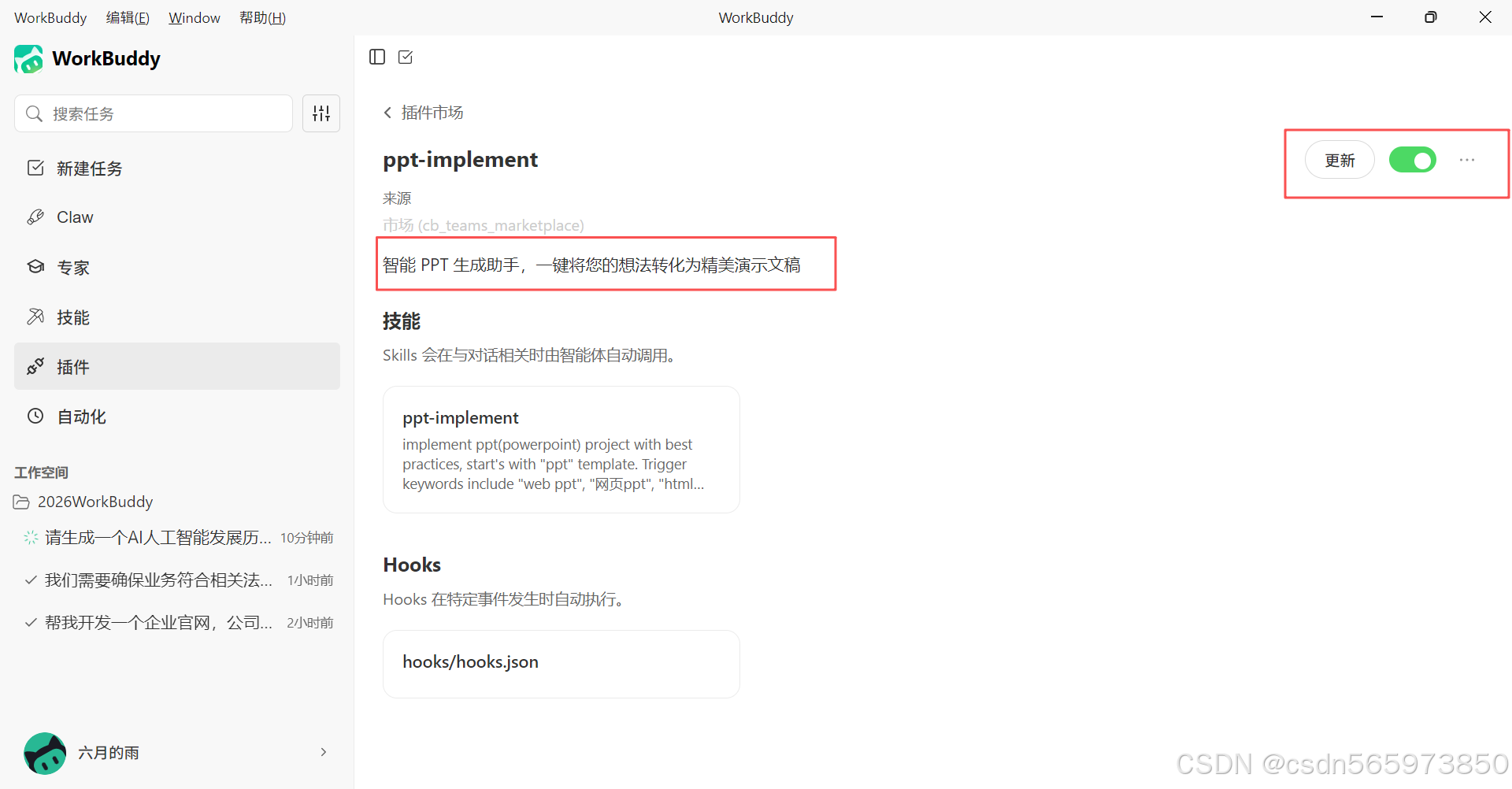Switch to the 技能 section
This screenshot has height=789, width=1512.
click(177, 317)
